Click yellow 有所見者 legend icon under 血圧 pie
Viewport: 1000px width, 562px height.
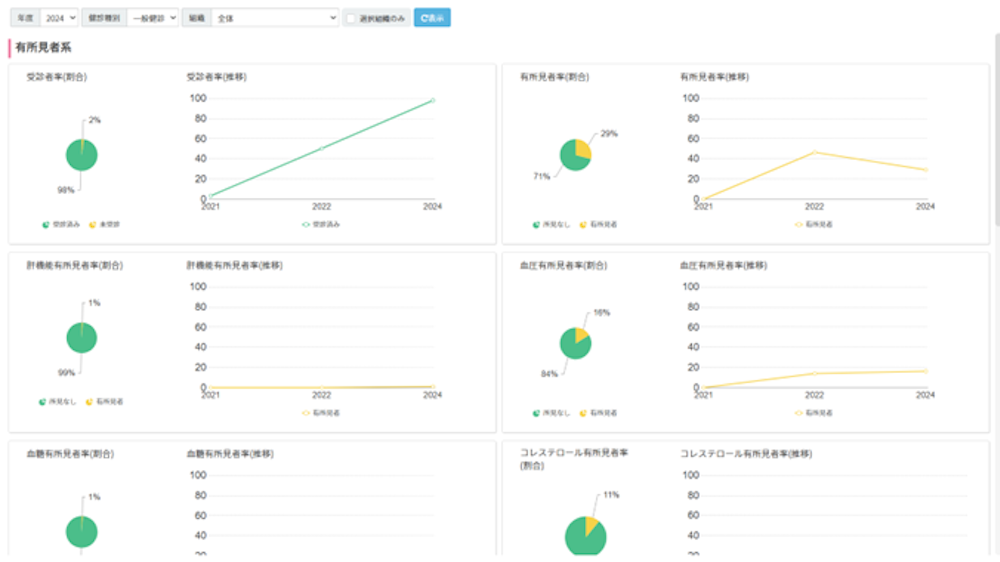pyautogui.click(x=583, y=412)
